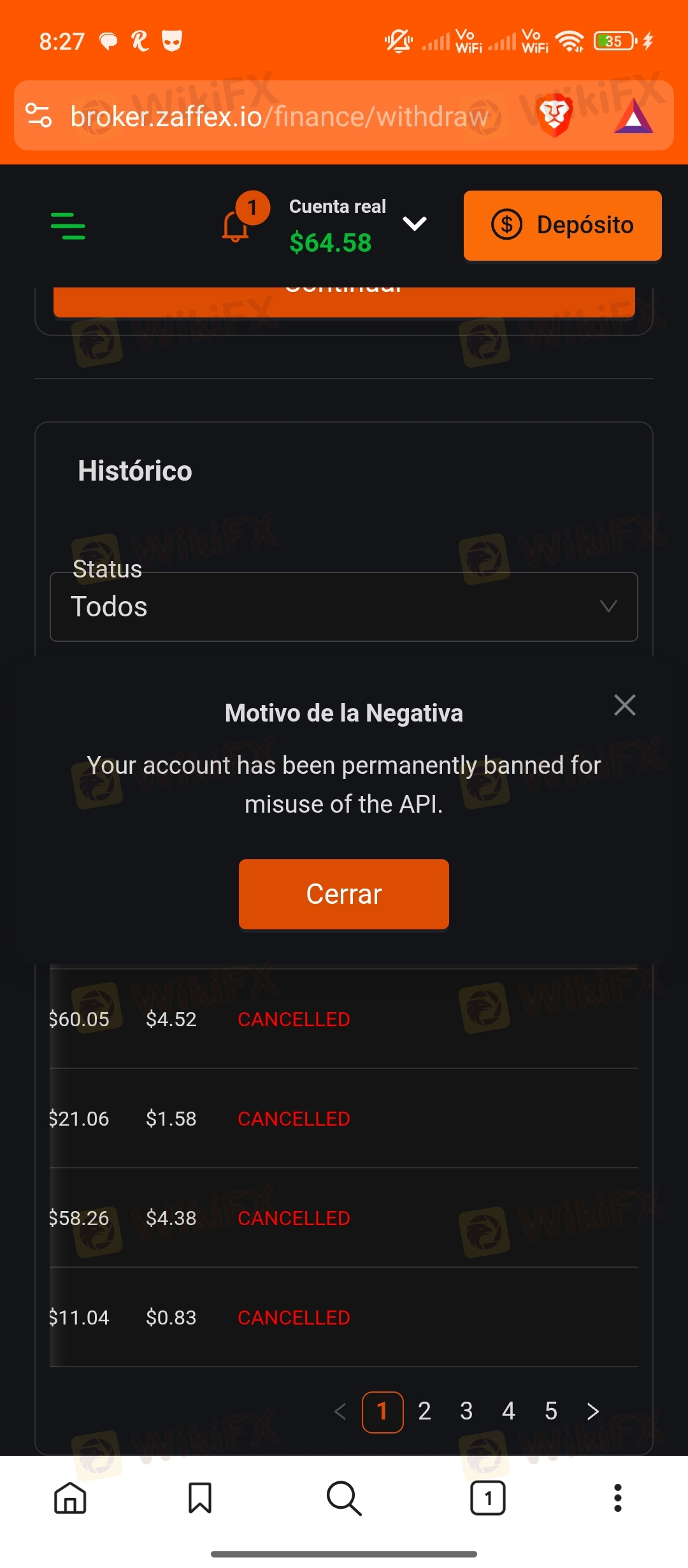Open the green hamburger menu
Viewport: 688px width, 1568px height.
pyautogui.click(x=68, y=226)
